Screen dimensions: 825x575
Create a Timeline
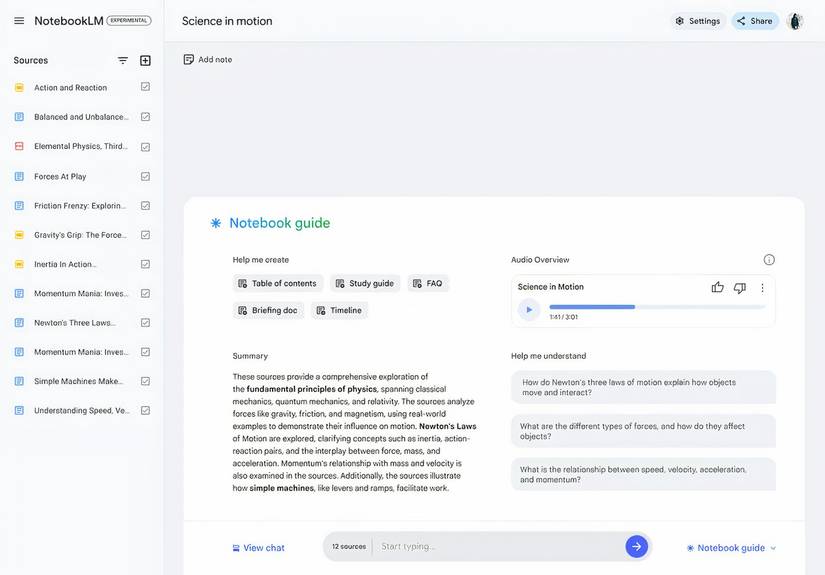coord(339,310)
